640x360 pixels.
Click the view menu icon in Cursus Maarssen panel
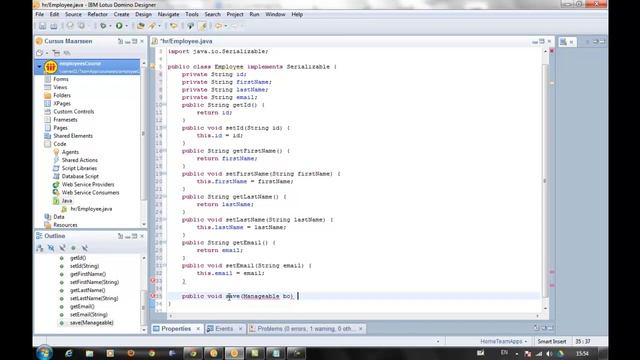120,41
